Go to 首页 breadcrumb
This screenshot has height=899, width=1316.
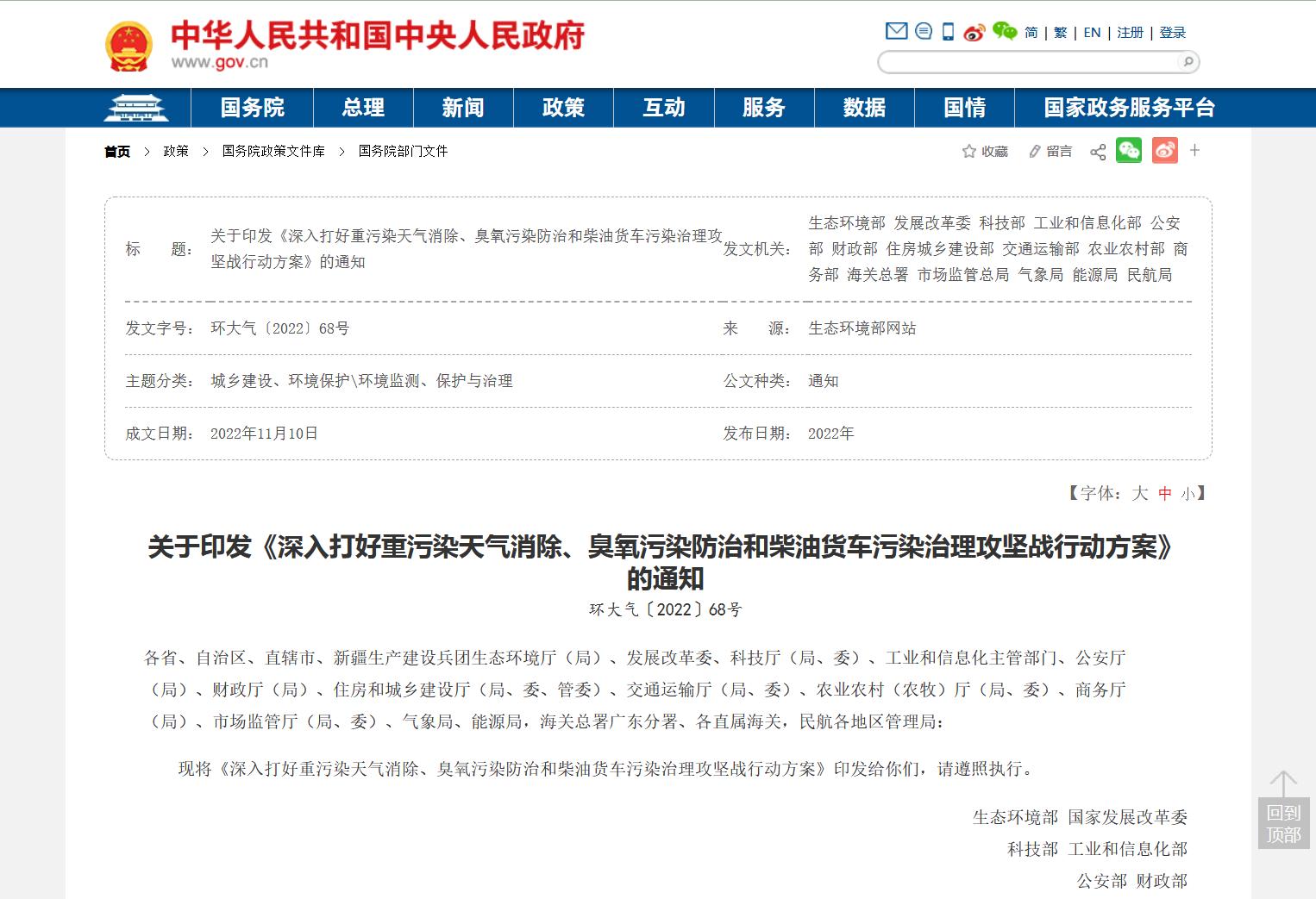pyautogui.click(x=117, y=152)
